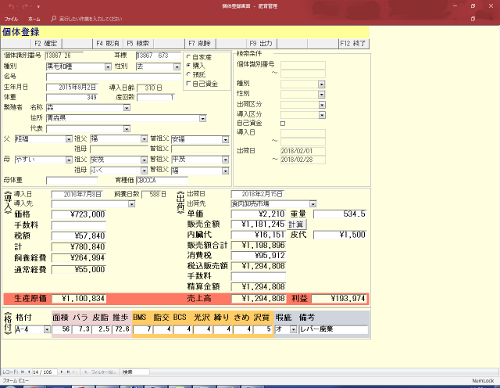Viewport: 500px width, 388px height.
Task: Select the 自家産 radio option
Action: pyautogui.click(x=189, y=57)
